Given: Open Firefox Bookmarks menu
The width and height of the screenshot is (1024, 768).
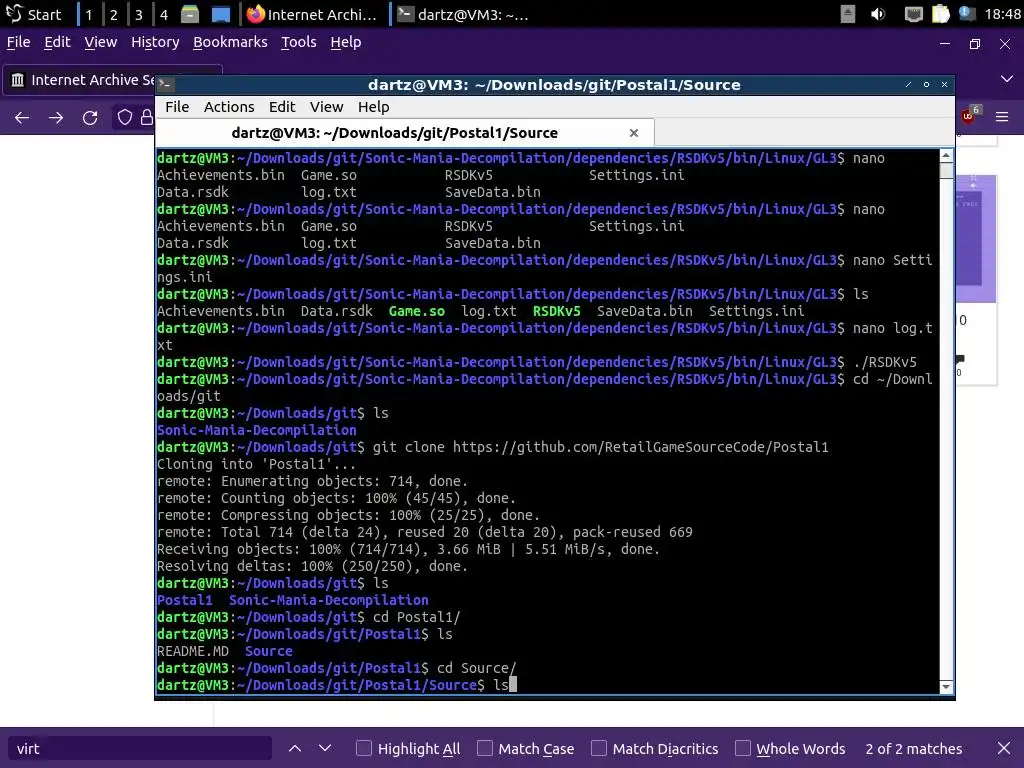Looking at the screenshot, I should coord(230,42).
